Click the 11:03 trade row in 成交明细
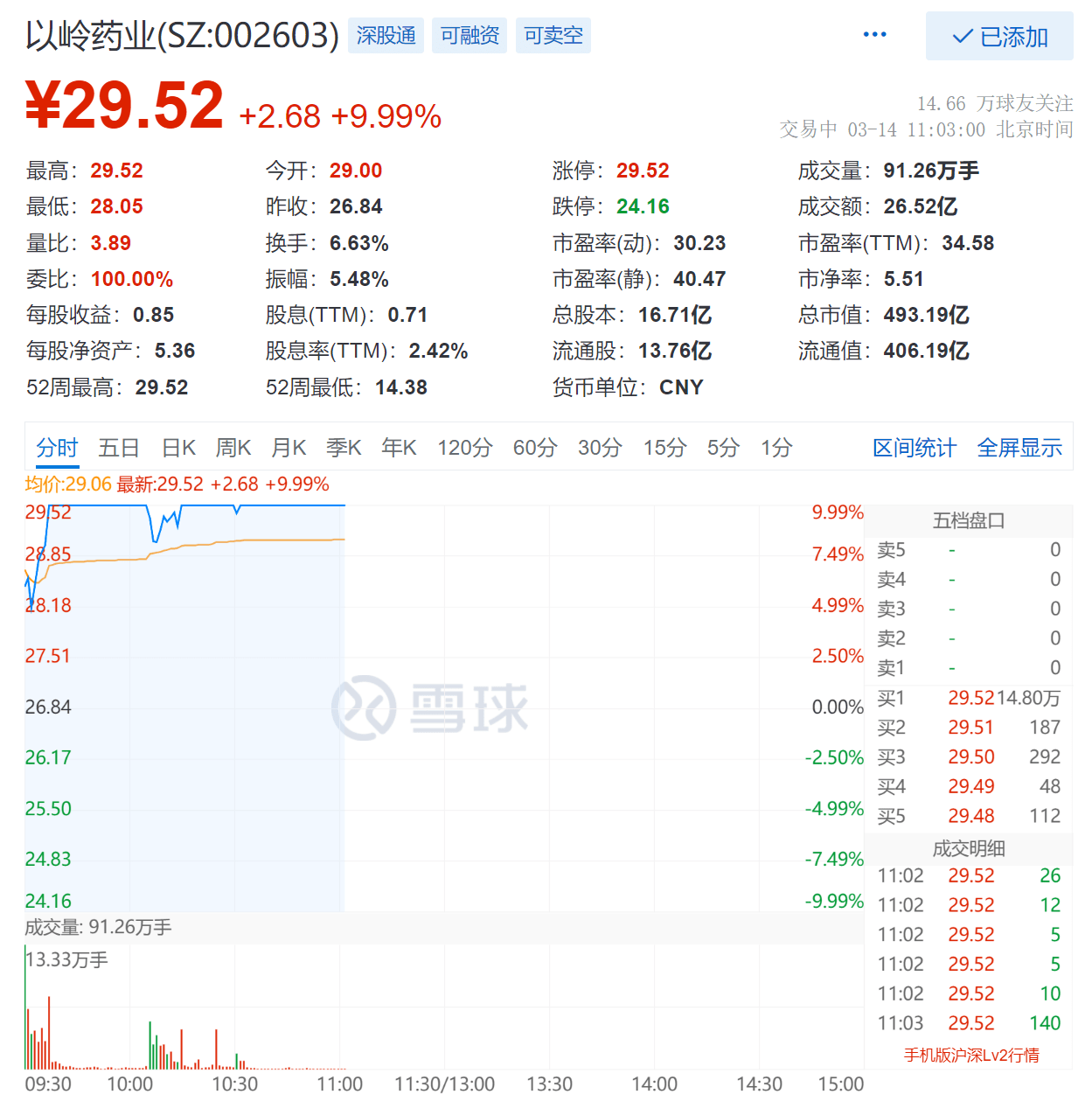Screen dimensions: 1092x1115 (970, 1022)
